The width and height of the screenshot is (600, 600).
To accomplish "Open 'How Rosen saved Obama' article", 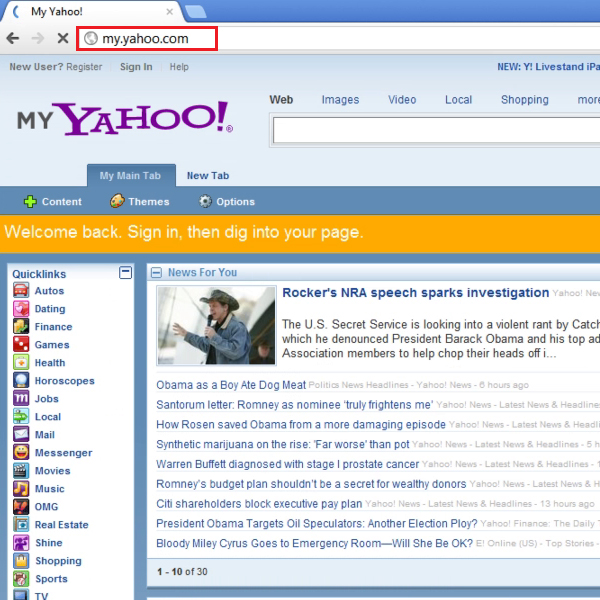I will pyautogui.click(x=301, y=424).
